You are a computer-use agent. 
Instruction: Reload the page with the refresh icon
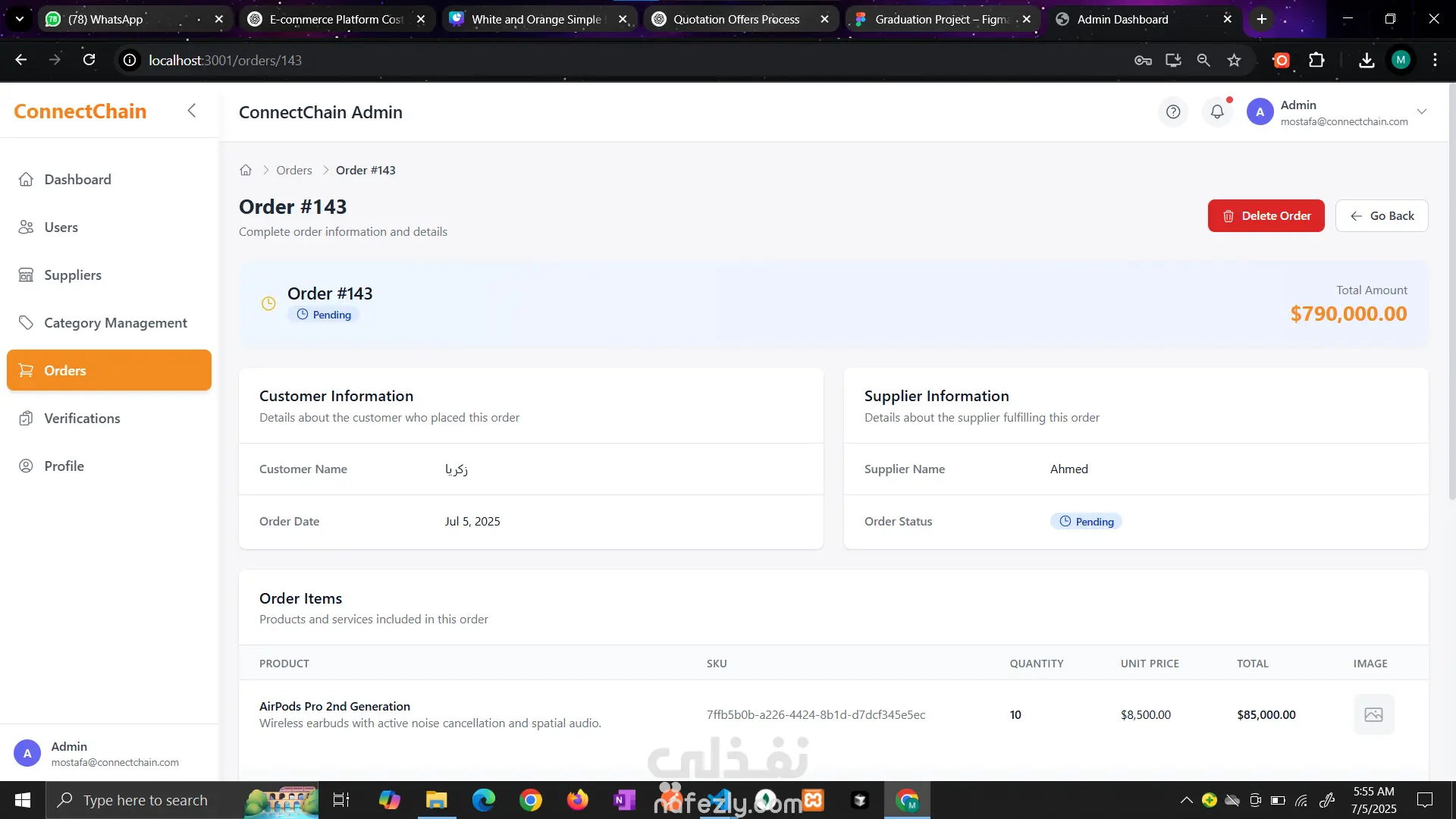pyautogui.click(x=89, y=60)
